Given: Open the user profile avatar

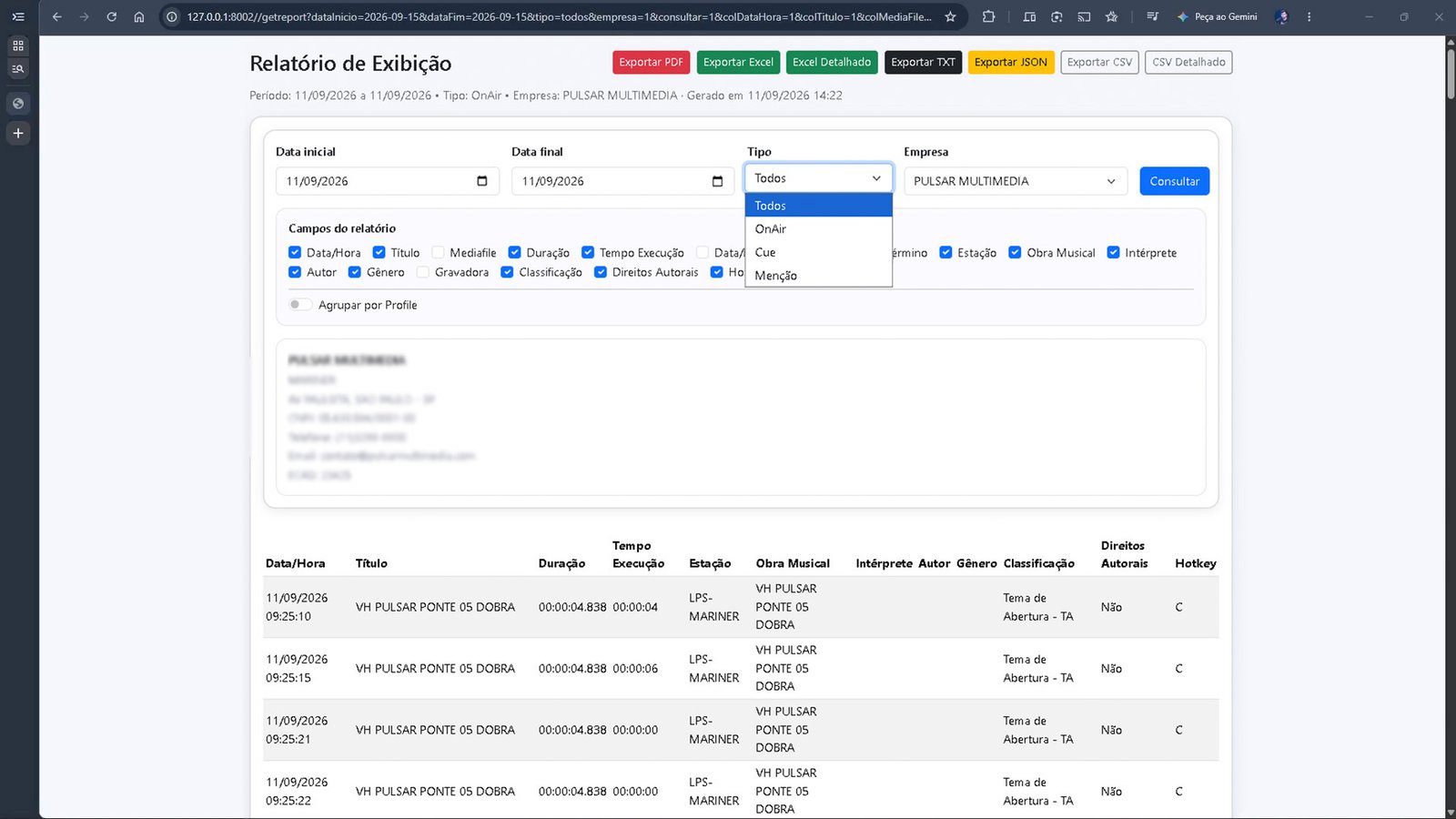Looking at the screenshot, I should [1282, 16].
